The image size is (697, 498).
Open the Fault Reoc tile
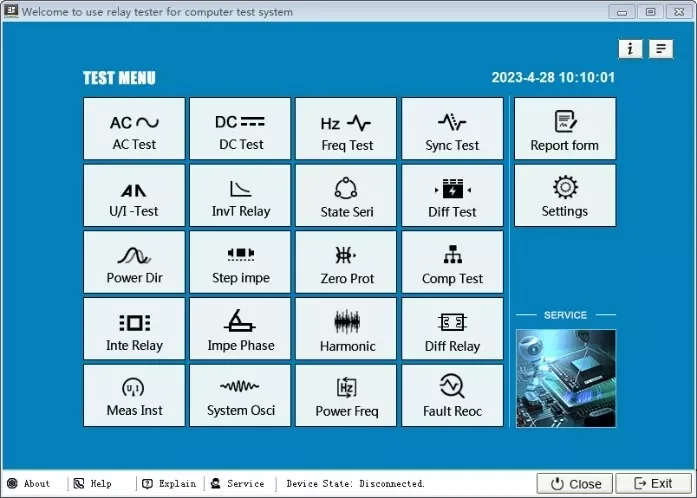452,396
